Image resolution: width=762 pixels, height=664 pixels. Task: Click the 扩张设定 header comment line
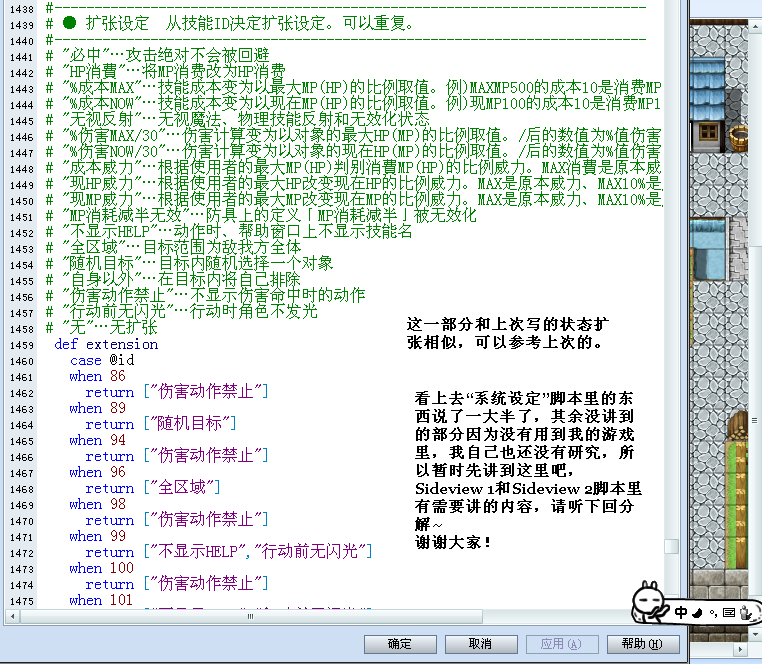coord(230,24)
